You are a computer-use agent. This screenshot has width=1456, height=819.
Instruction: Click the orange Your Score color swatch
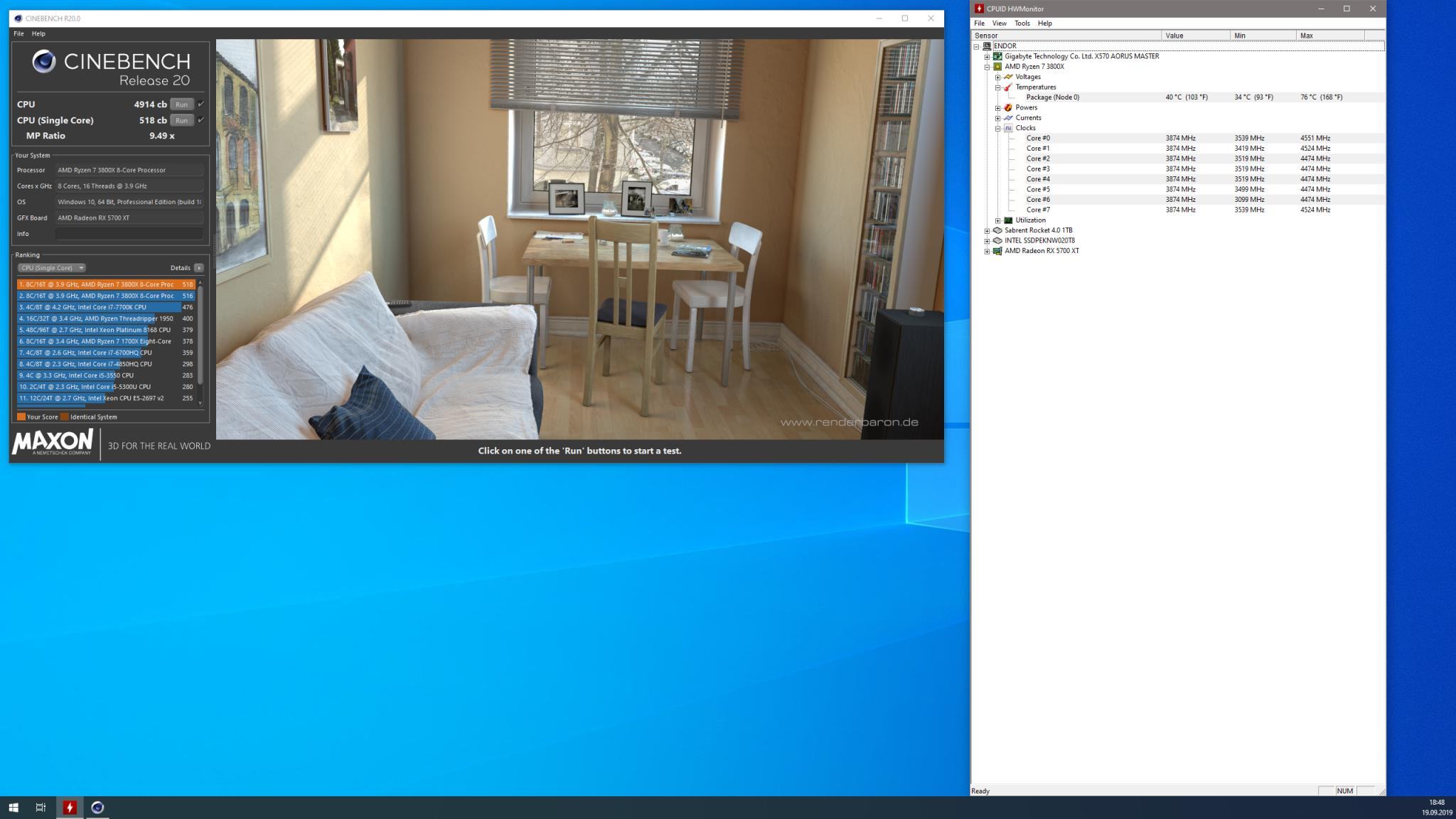(21, 417)
